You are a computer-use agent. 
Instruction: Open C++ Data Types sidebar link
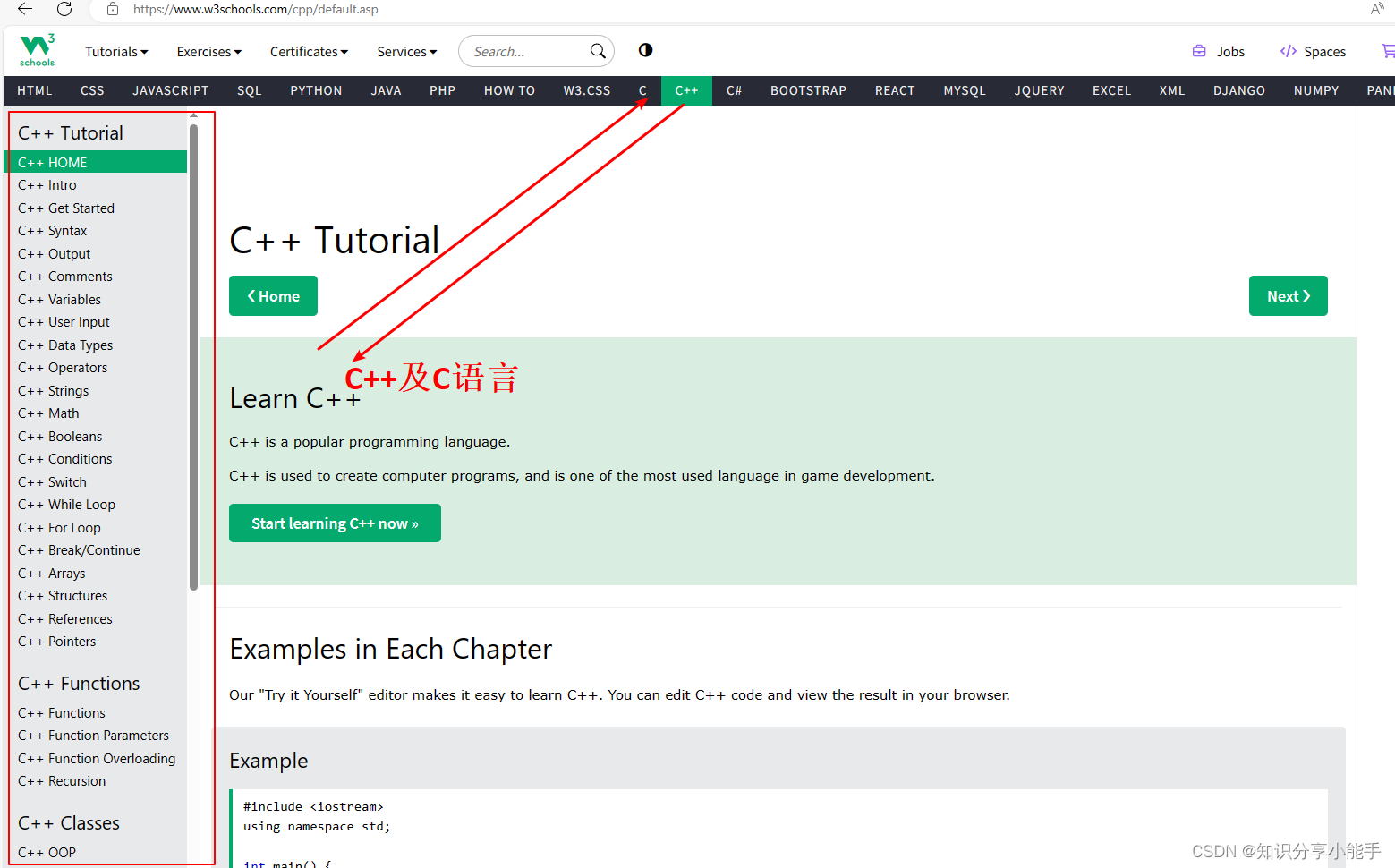(96, 345)
